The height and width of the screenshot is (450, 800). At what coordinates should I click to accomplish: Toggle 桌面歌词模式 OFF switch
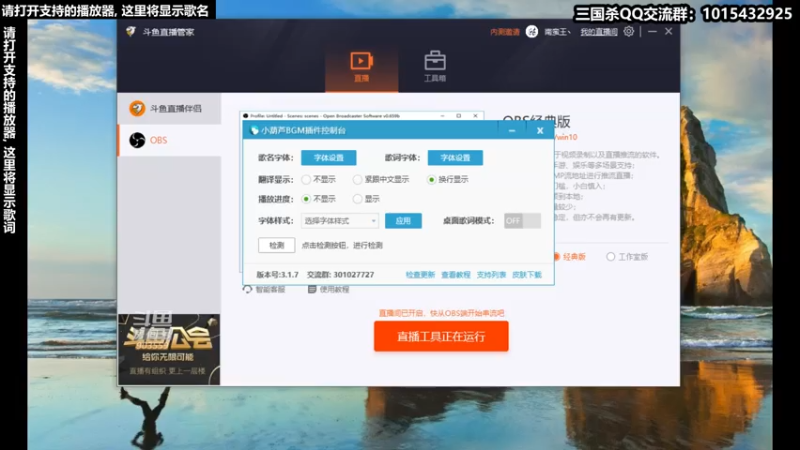point(522,221)
